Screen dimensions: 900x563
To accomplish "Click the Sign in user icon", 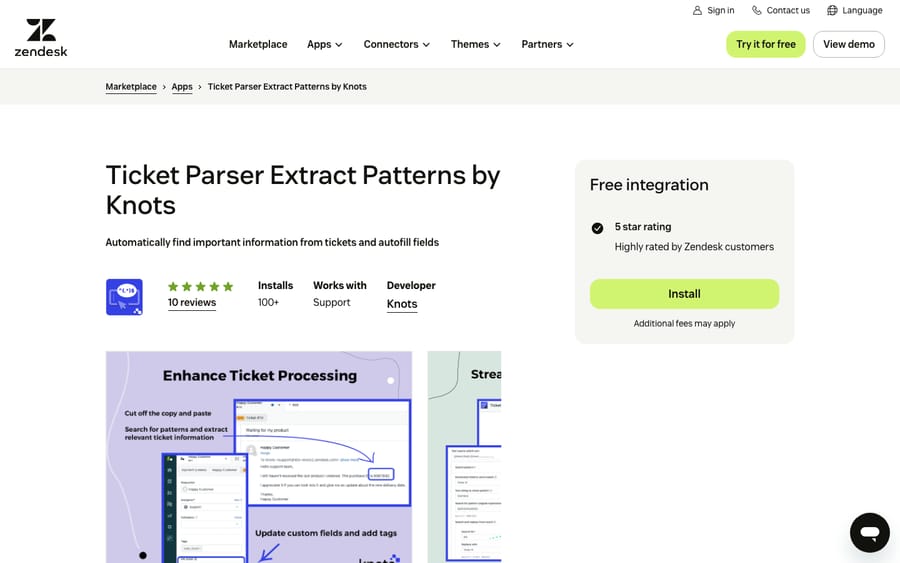I will point(697,10).
